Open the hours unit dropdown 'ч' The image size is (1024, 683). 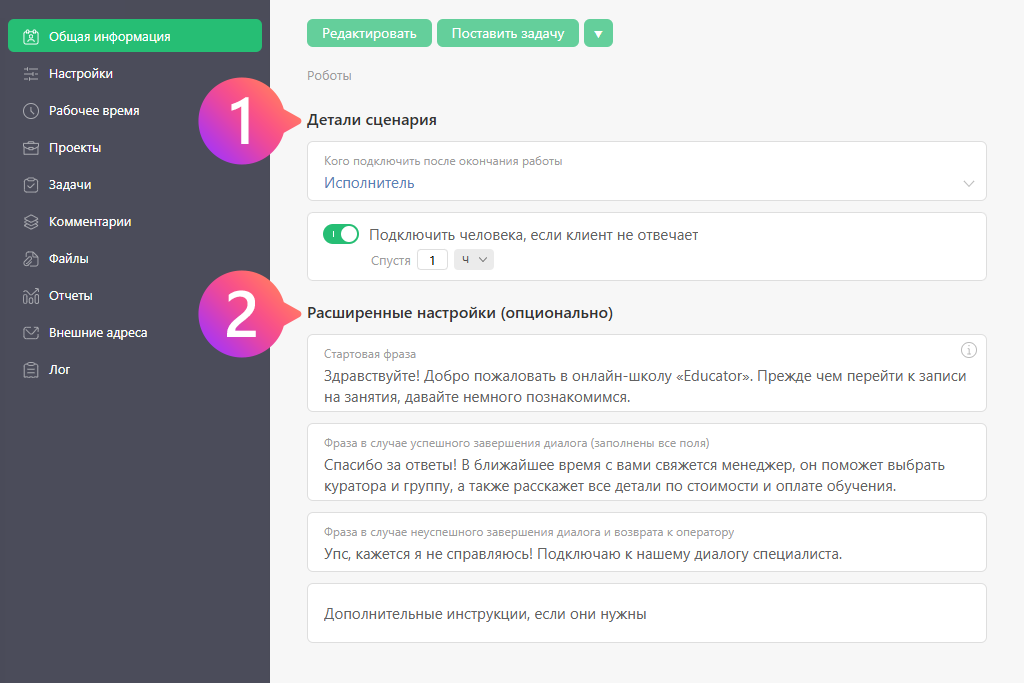[474, 260]
